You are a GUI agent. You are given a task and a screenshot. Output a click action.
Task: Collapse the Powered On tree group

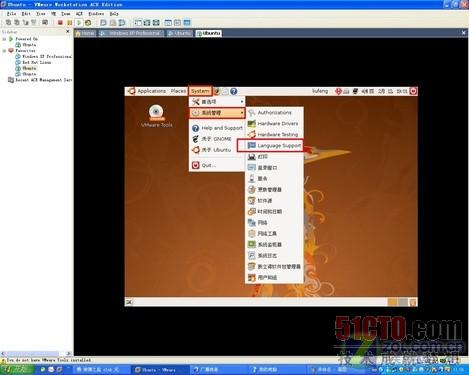pyautogui.click(x=4, y=39)
